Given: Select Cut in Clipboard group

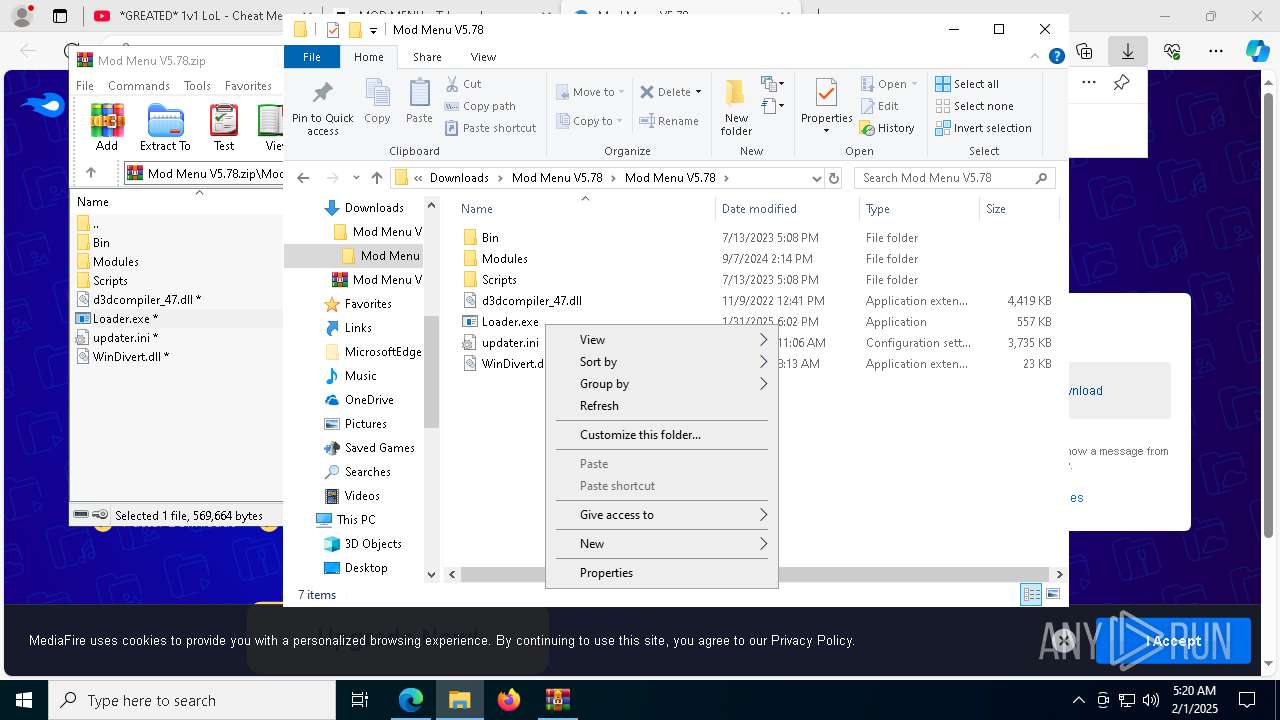Looking at the screenshot, I should click(463, 84).
